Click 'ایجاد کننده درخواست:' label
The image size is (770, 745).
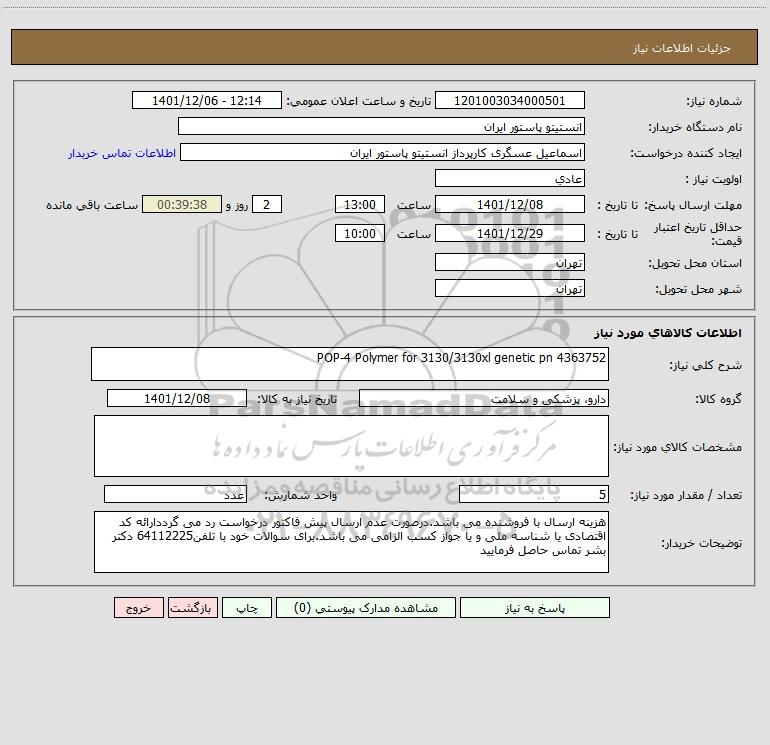686,154
